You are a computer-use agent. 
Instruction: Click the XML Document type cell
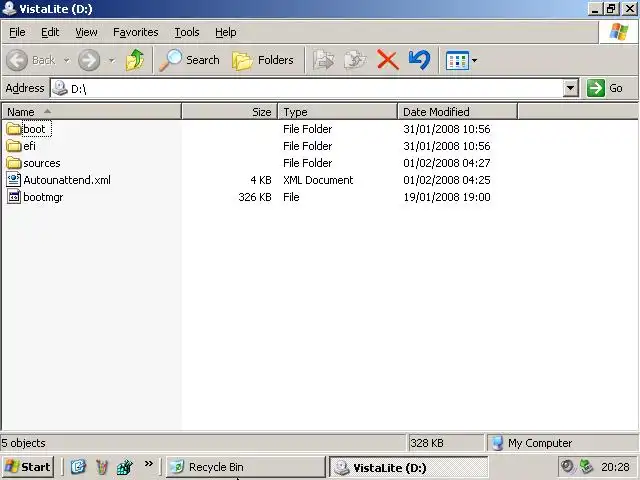point(318,180)
